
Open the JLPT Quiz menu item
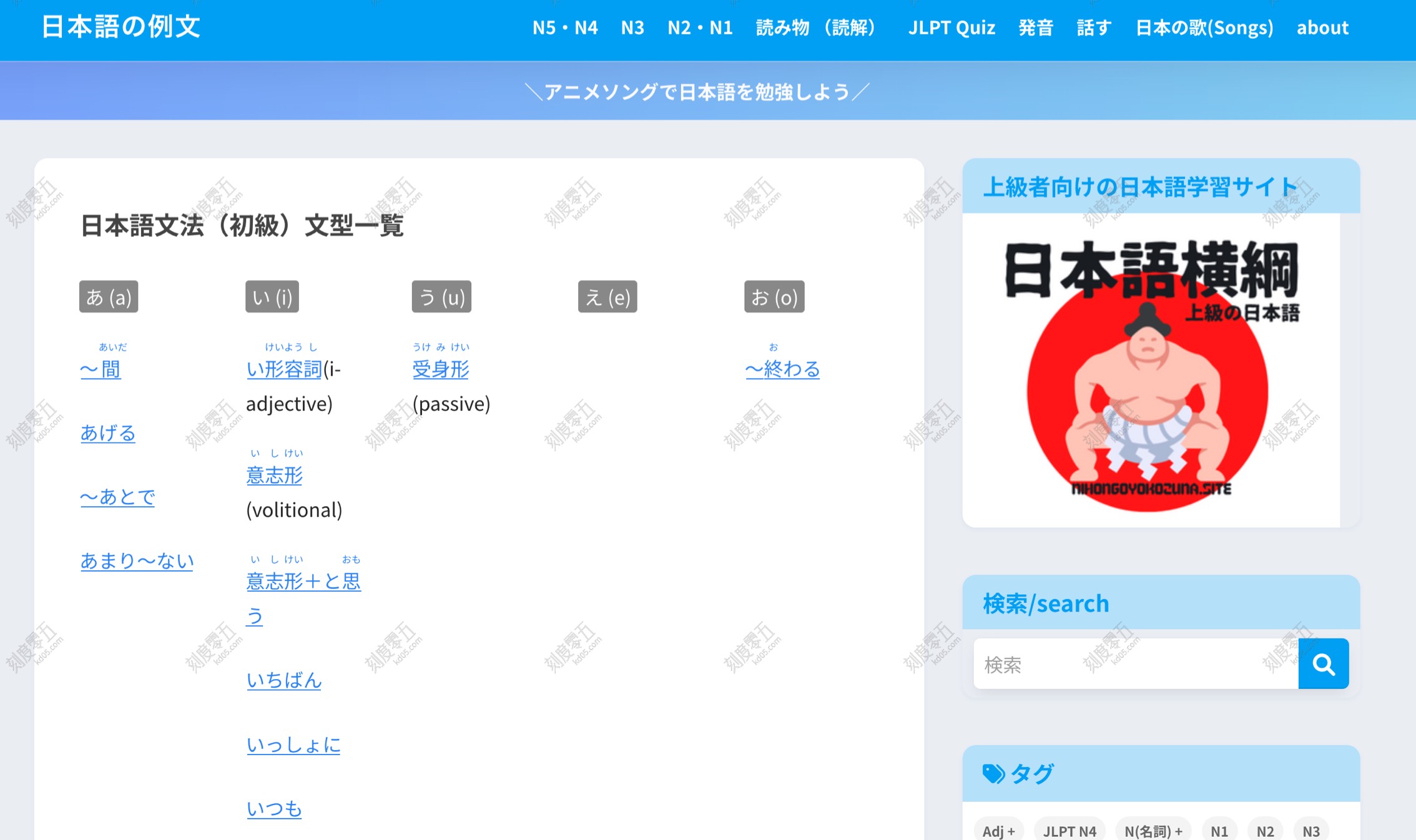click(x=951, y=27)
